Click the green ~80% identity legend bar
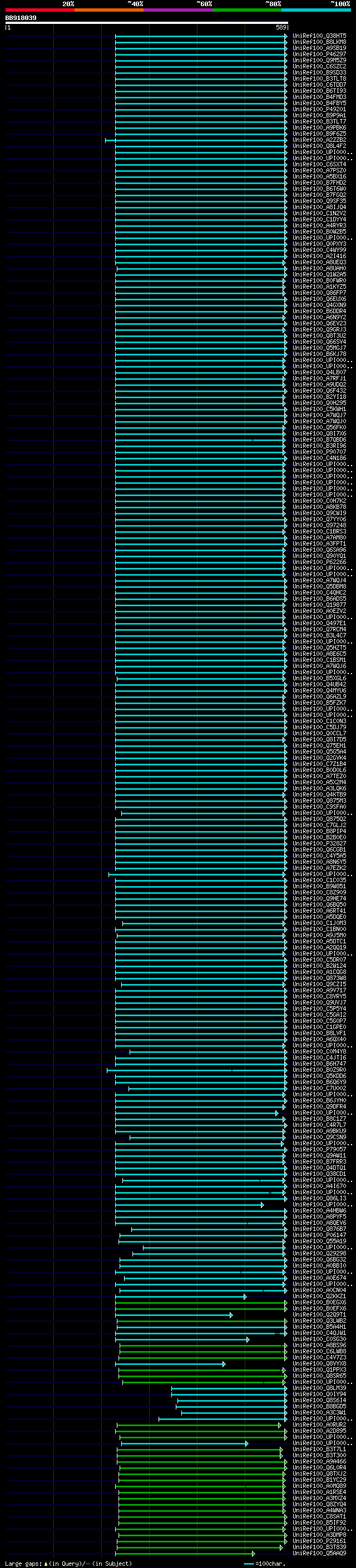356x1568 pixels. pos(247,10)
